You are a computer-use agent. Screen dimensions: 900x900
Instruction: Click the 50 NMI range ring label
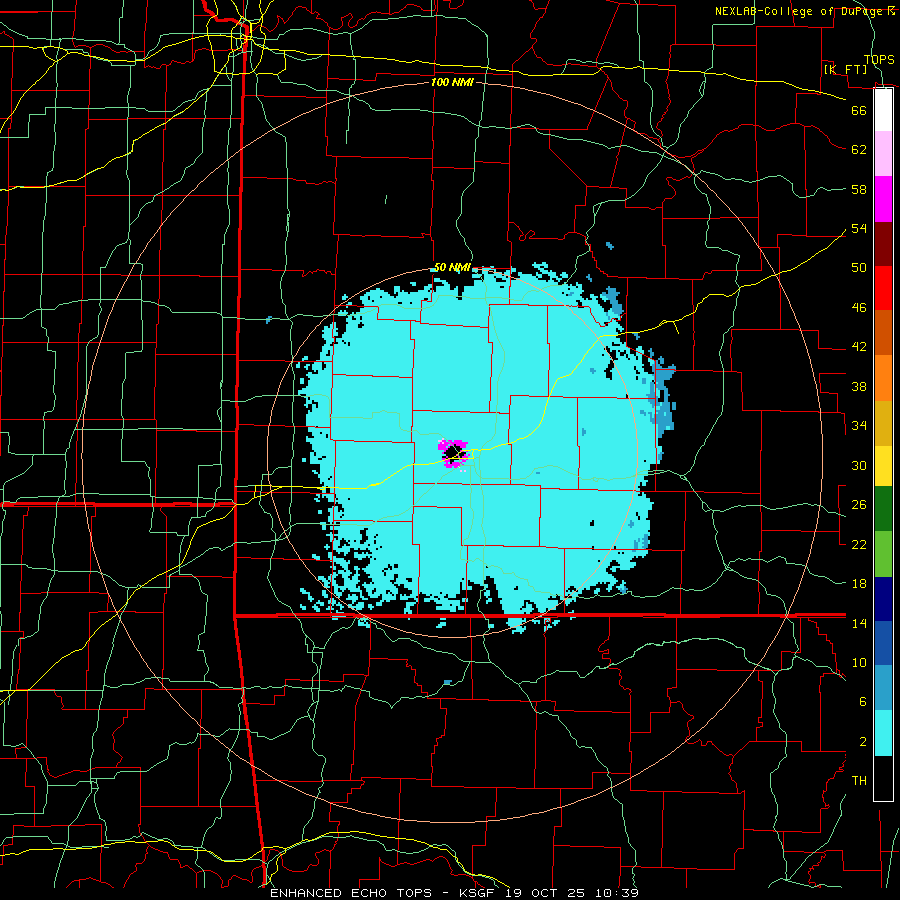[452, 267]
